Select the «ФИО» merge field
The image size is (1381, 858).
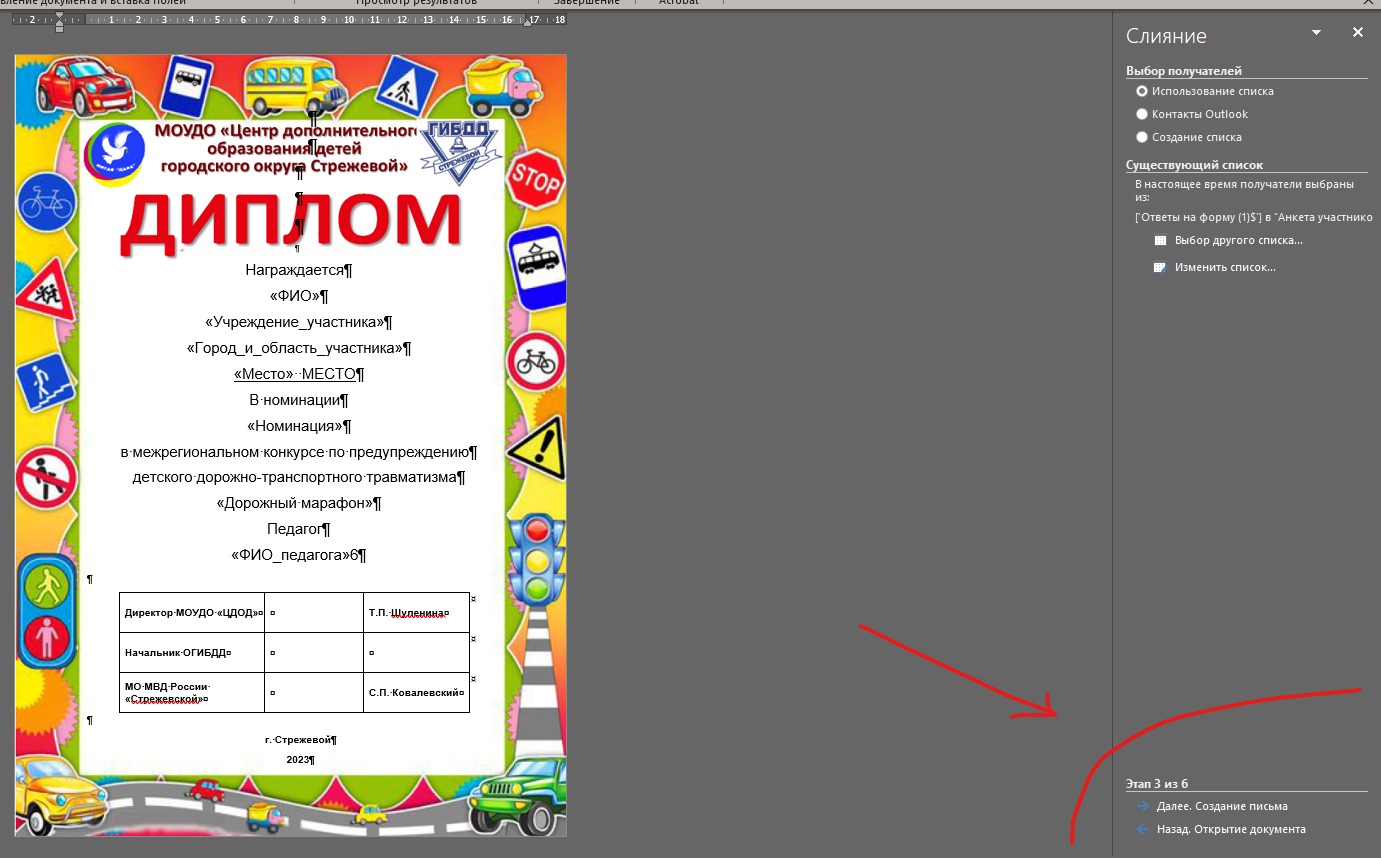(x=294, y=296)
